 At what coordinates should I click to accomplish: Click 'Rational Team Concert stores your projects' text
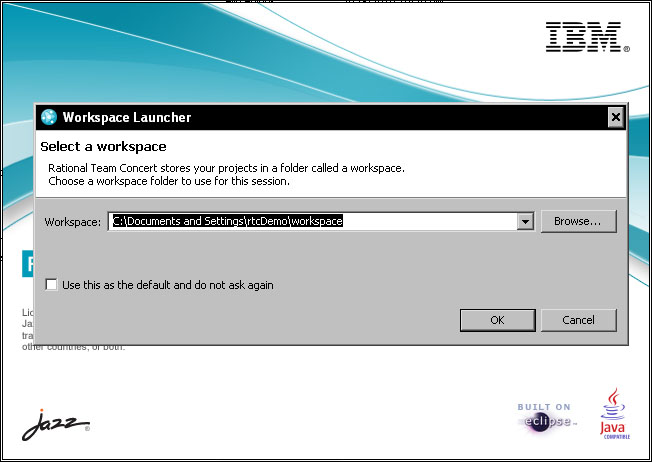pos(226,168)
